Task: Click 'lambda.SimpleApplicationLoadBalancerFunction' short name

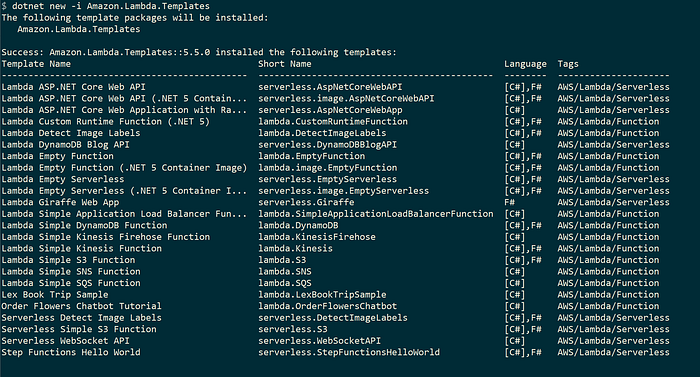Action: coord(376,214)
